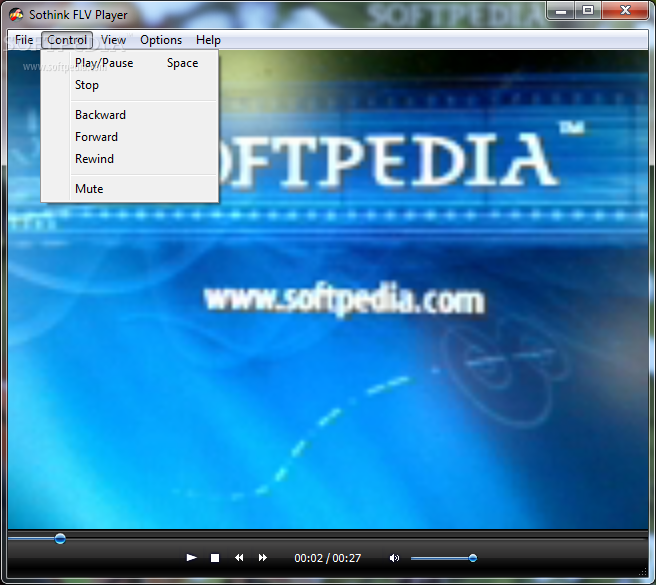Click the fast-forward double-arrow icon
The width and height of the screenshot is (656, 585).
[x=263, y=558]
